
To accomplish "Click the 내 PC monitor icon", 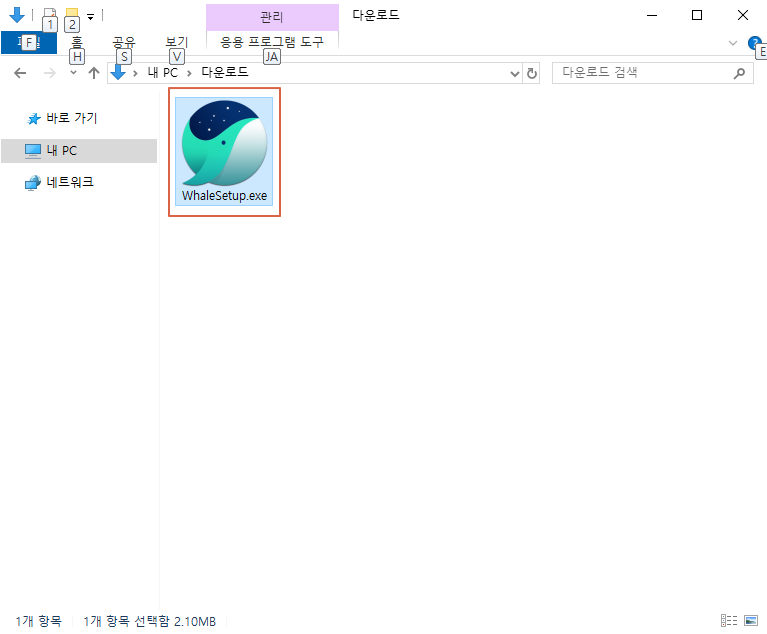I will pos(33,151).
